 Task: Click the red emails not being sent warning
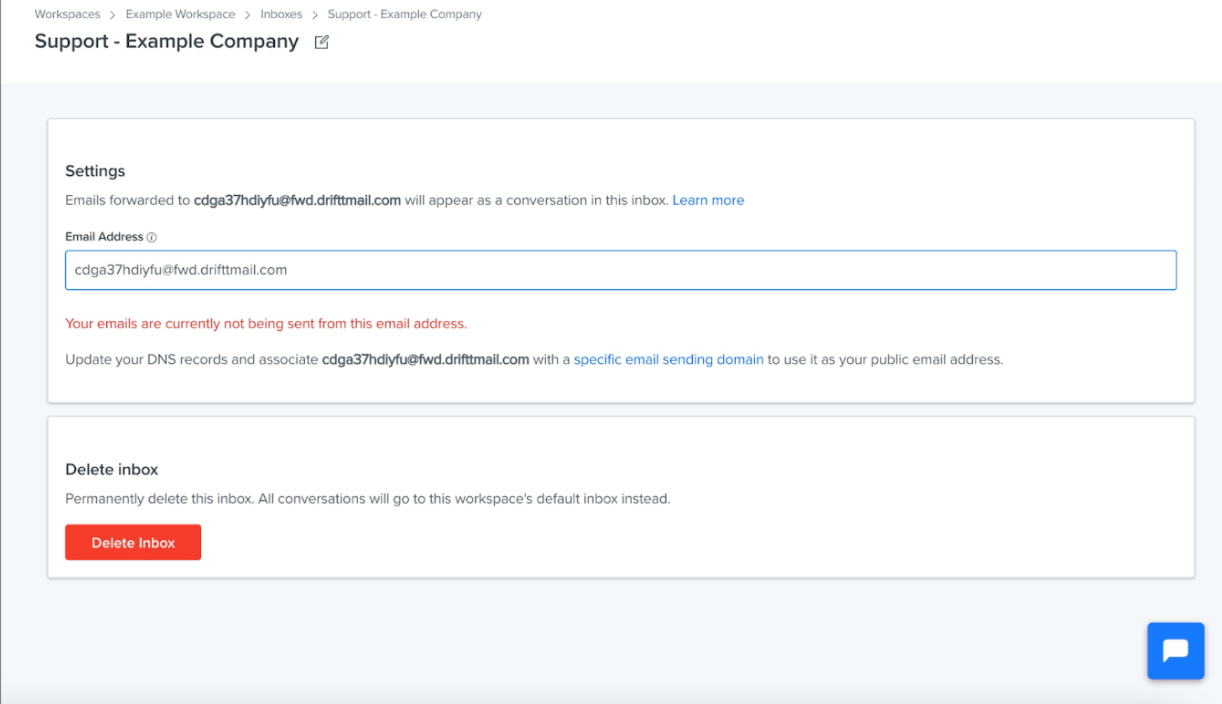266,324
